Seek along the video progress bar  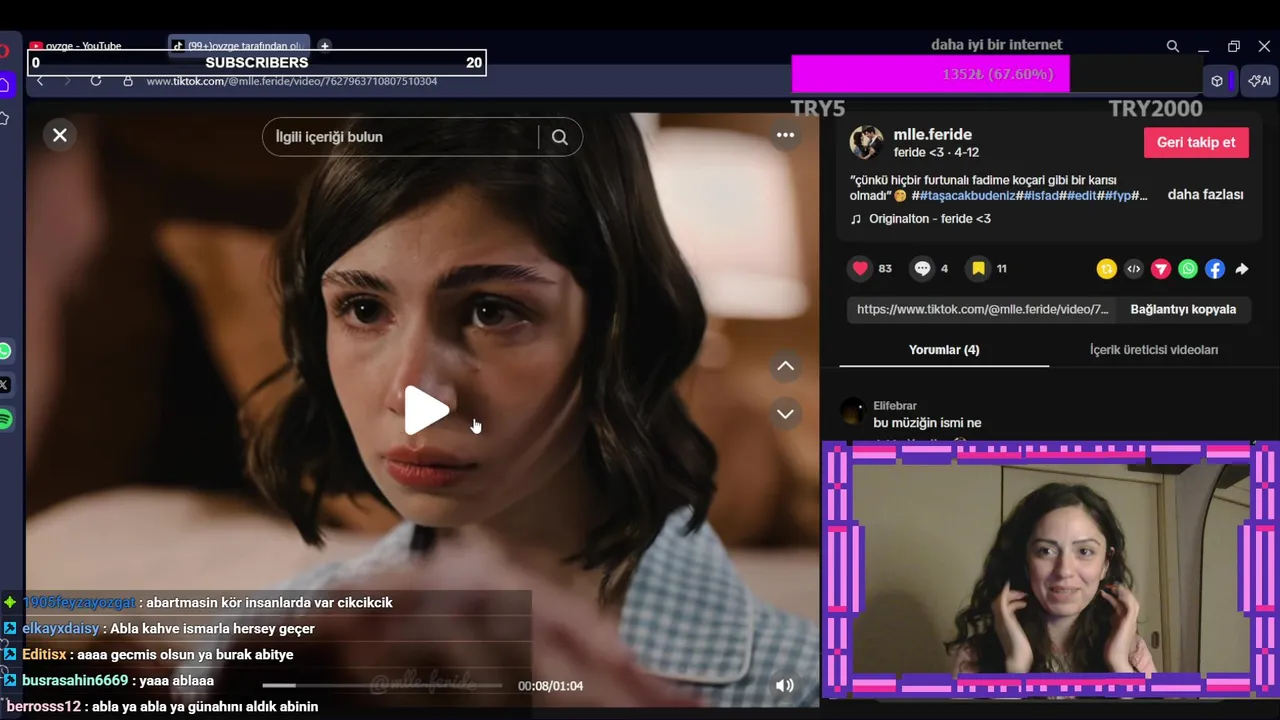[382, 685]
